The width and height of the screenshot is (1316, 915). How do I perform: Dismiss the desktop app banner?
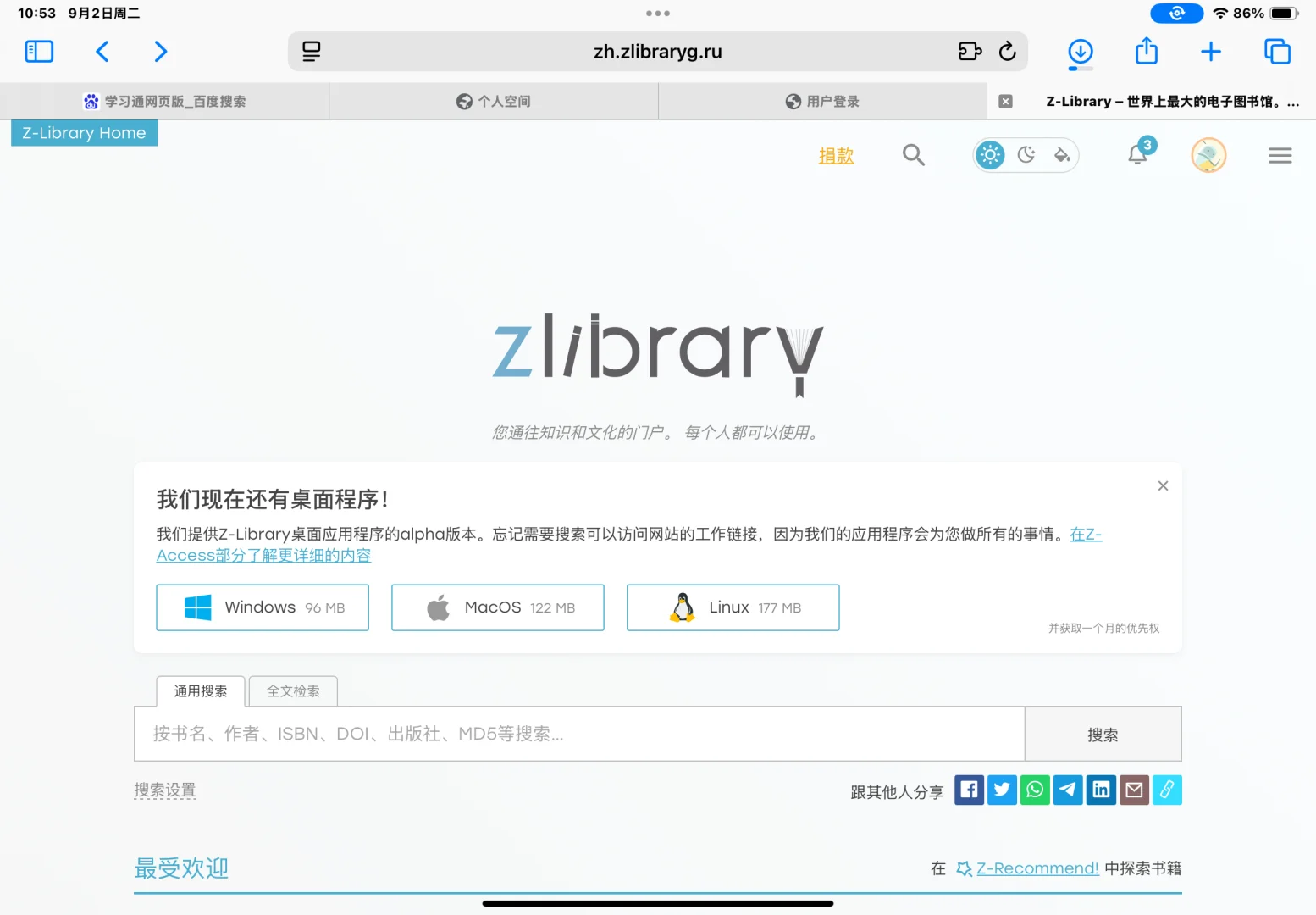(x=1163, y=485)
